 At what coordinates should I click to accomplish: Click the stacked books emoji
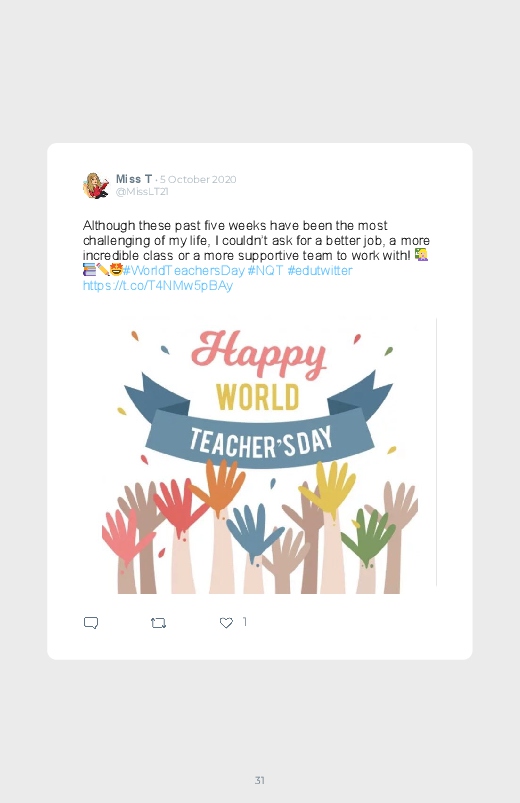89,269
